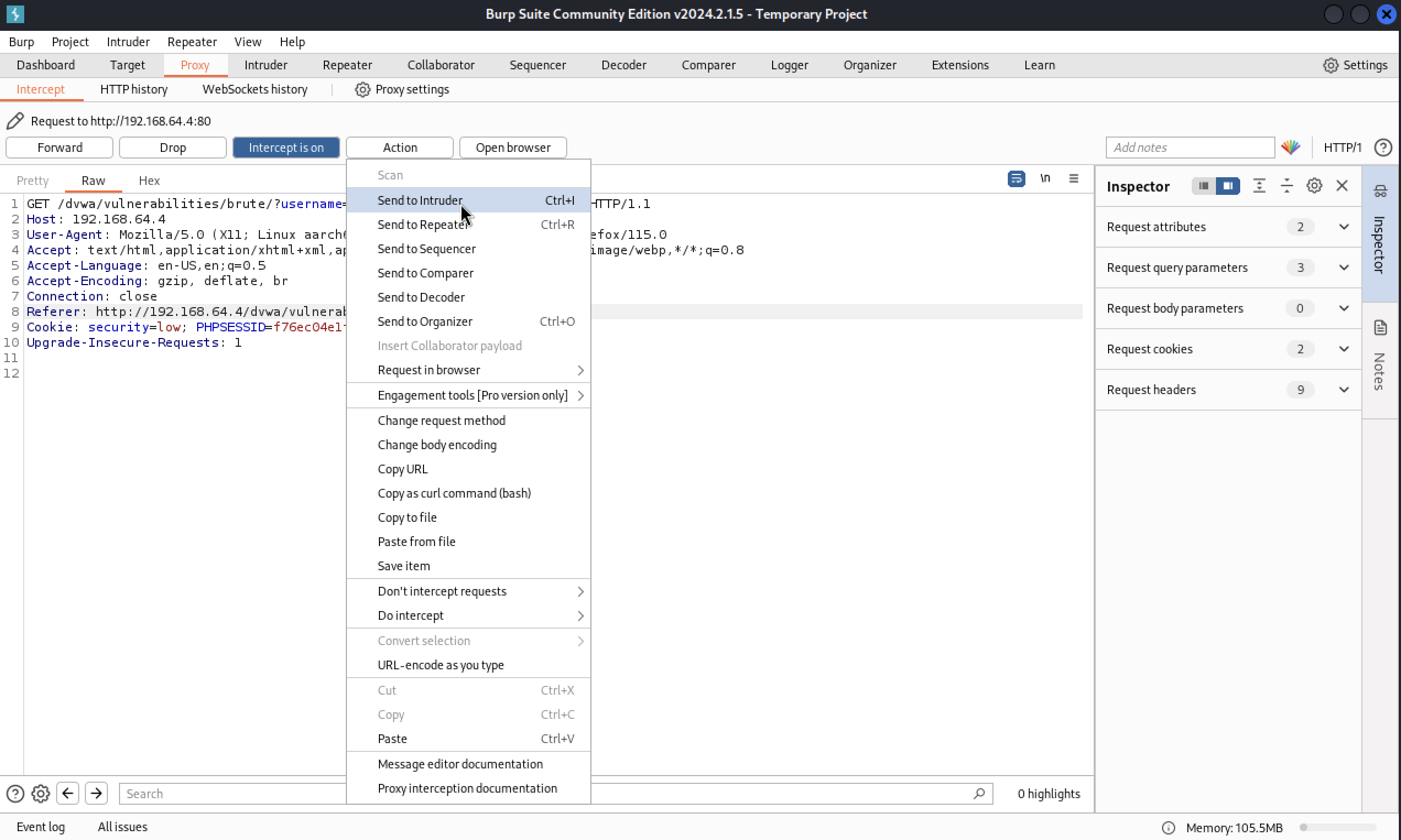
Task: Go to next search match arrow
Action: (x=96, y=793)
